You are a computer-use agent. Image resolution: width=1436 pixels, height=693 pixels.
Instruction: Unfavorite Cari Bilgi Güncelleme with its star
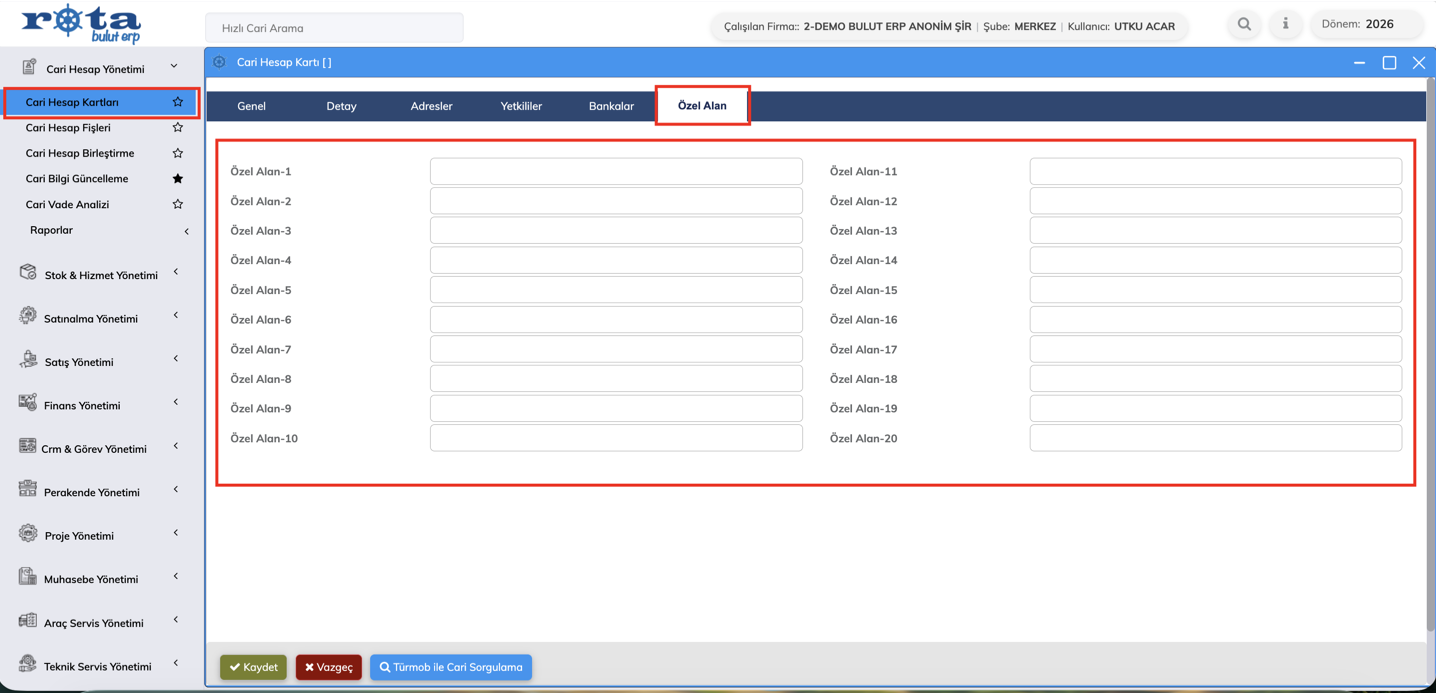(x=178, y=179)
